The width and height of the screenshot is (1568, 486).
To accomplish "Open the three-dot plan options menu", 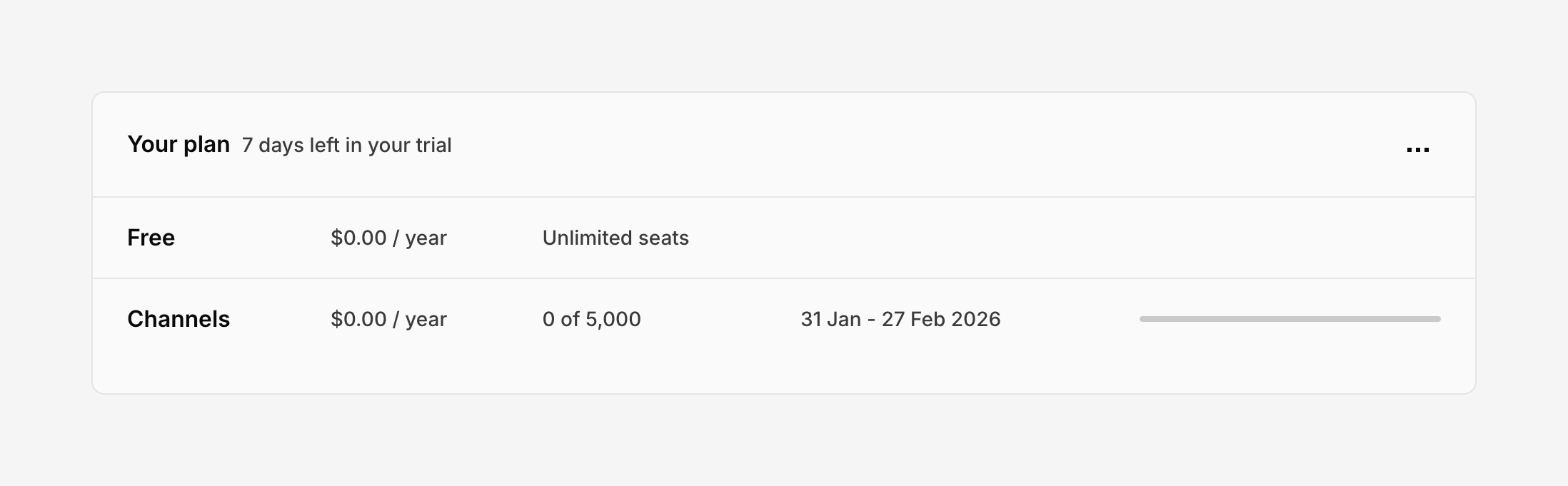I will 1417,149.
